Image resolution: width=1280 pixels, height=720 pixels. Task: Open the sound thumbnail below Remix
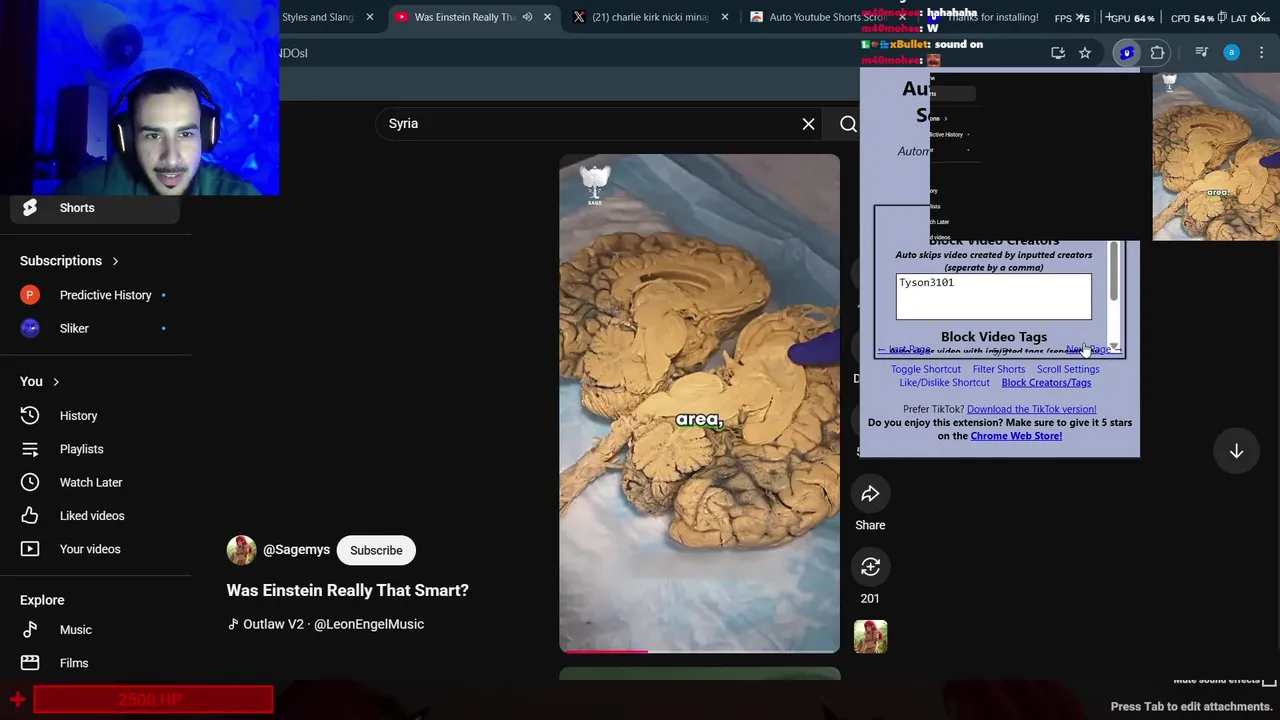(870, 637)
